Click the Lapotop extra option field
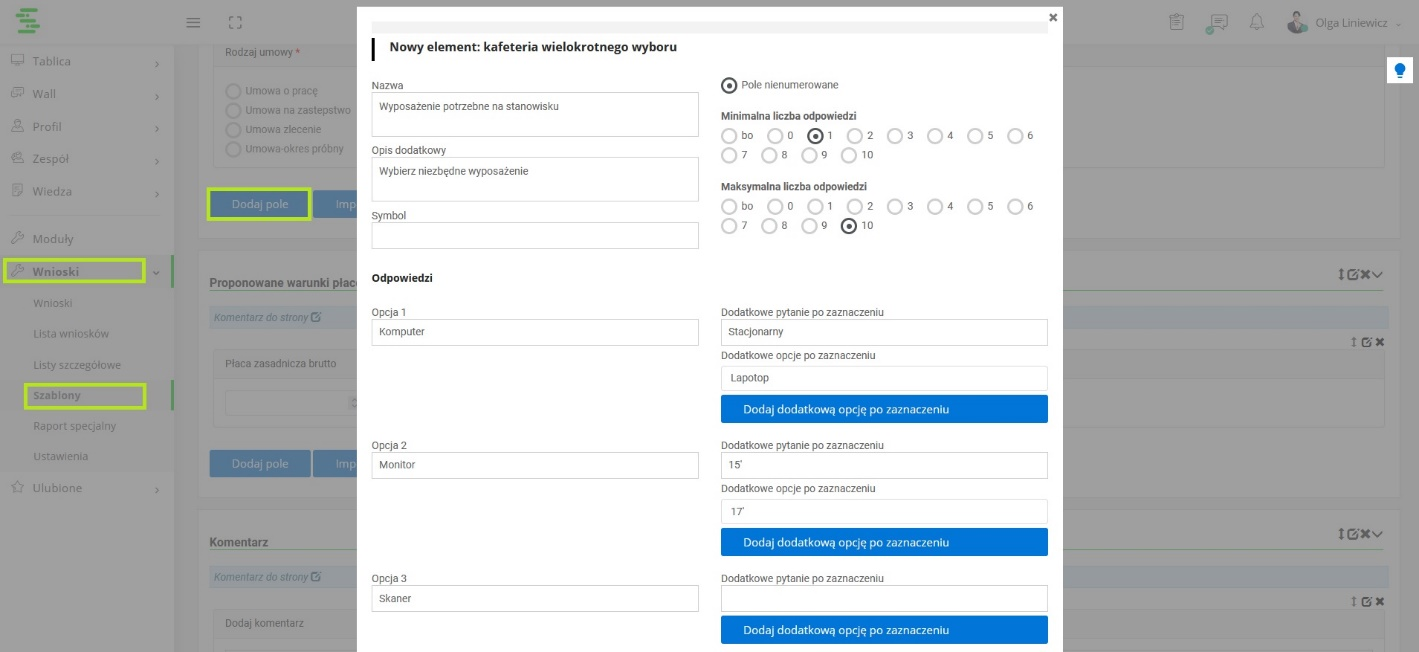 click(x=884, y=378)
